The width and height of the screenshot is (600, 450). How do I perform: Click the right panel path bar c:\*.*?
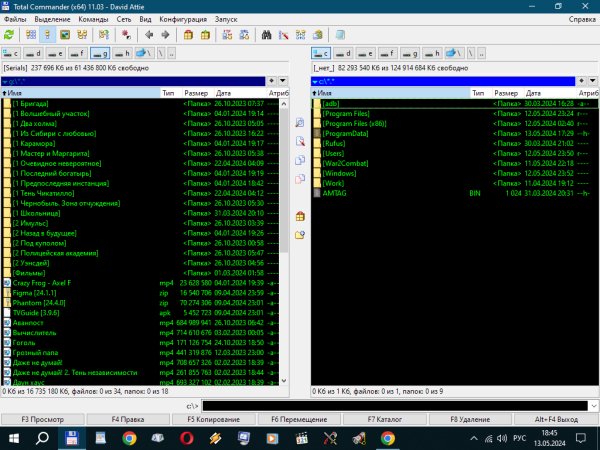click(443, 81)
